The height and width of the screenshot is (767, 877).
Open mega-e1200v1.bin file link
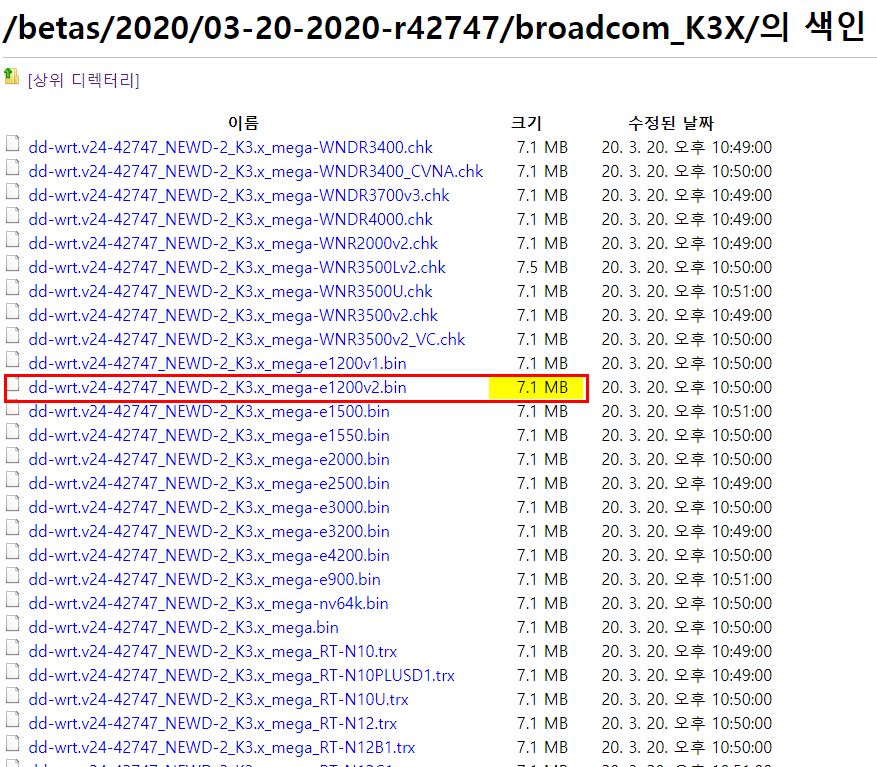click(x=218, y=364)
